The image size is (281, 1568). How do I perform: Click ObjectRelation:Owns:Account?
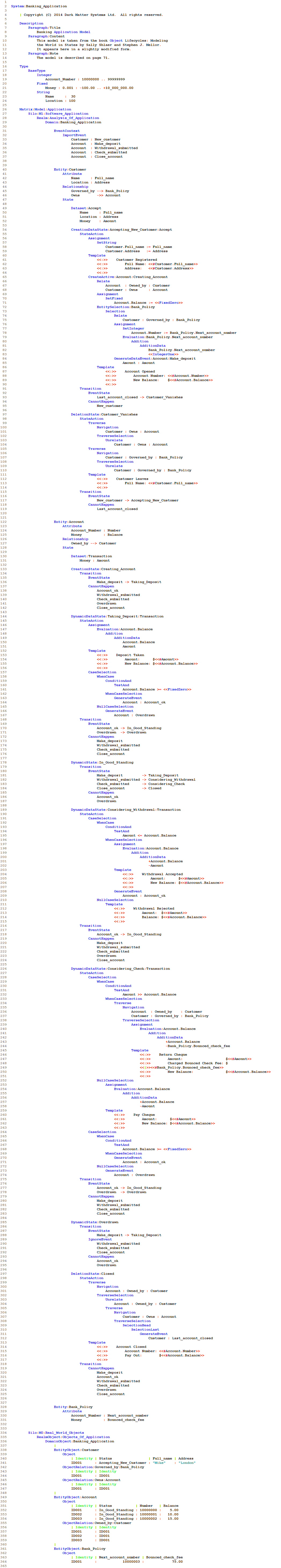tap(91, 1480)
